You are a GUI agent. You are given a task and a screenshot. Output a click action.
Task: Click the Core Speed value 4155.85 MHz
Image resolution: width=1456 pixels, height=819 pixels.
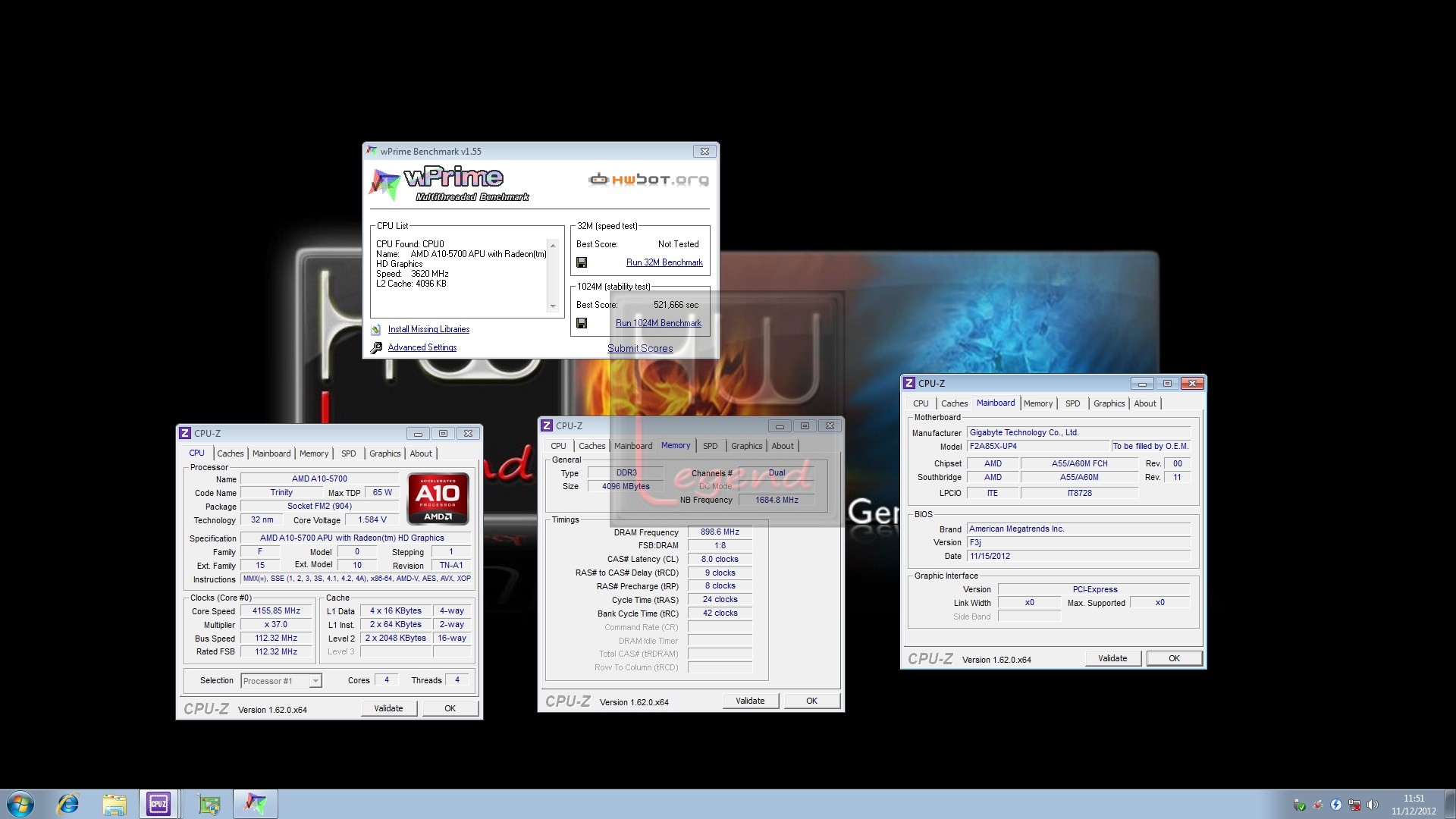coord(276,611)
